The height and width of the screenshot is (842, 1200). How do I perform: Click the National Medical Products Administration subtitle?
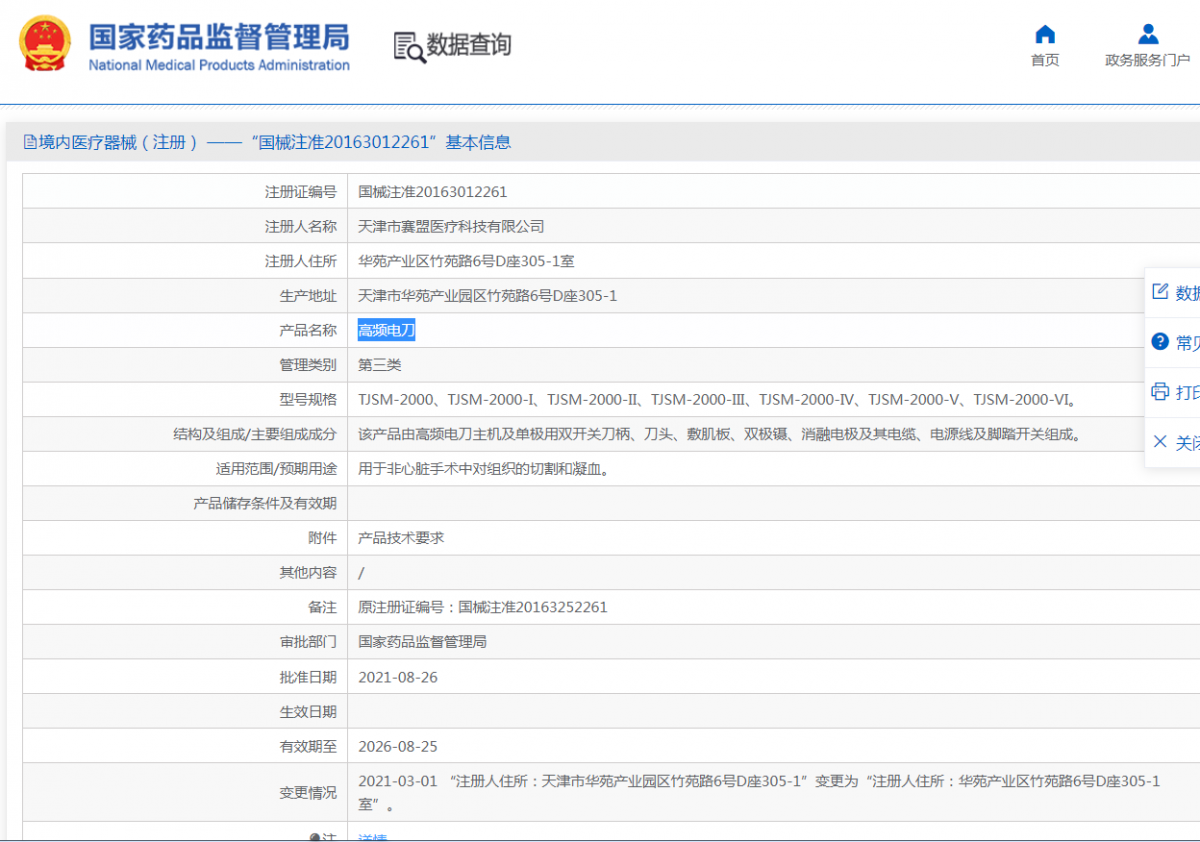pos(219,65)
